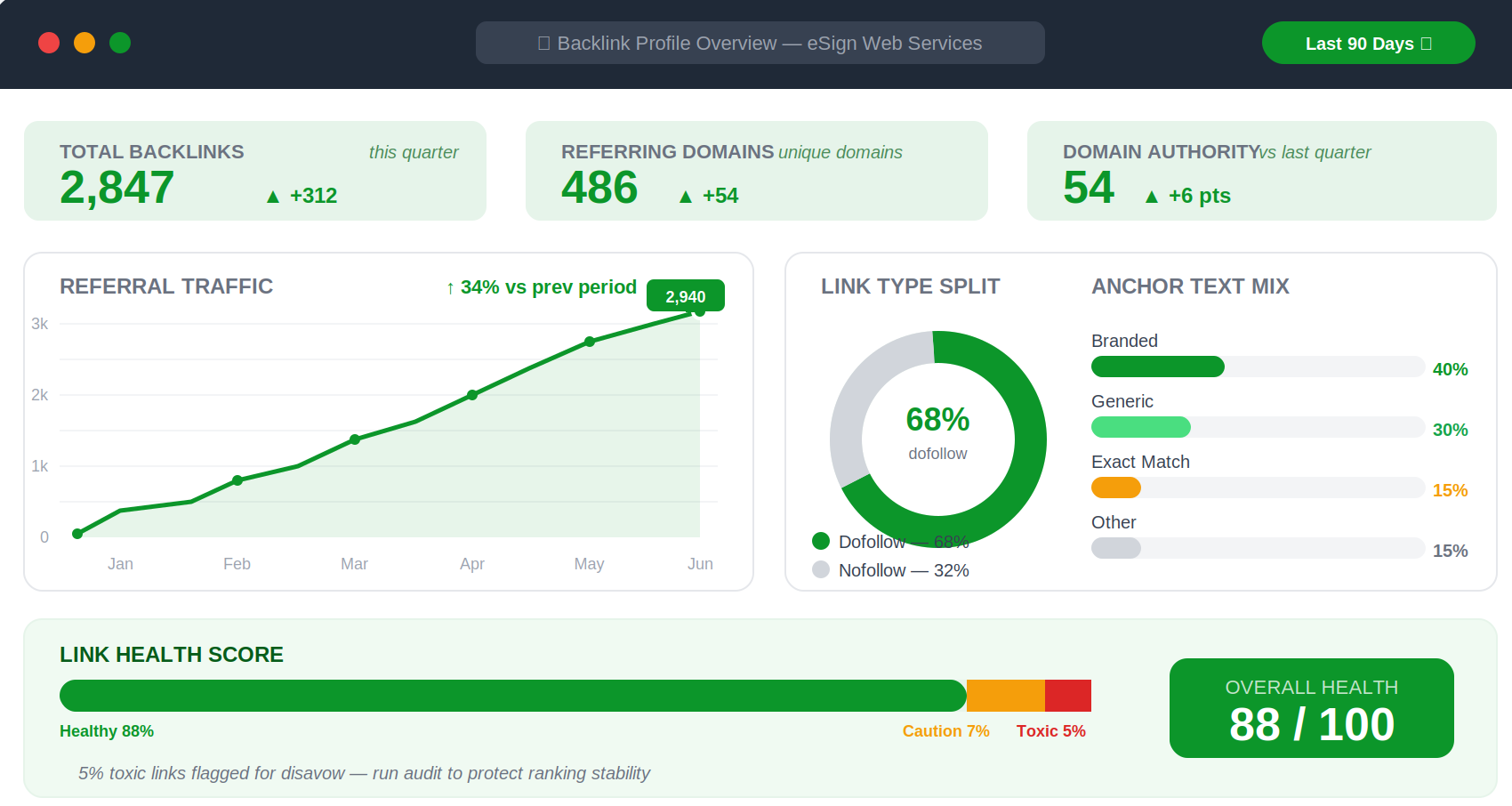Click the June data point on chart
The image size is (1512, 806).
pyautogui.click(x=700, y=311)
